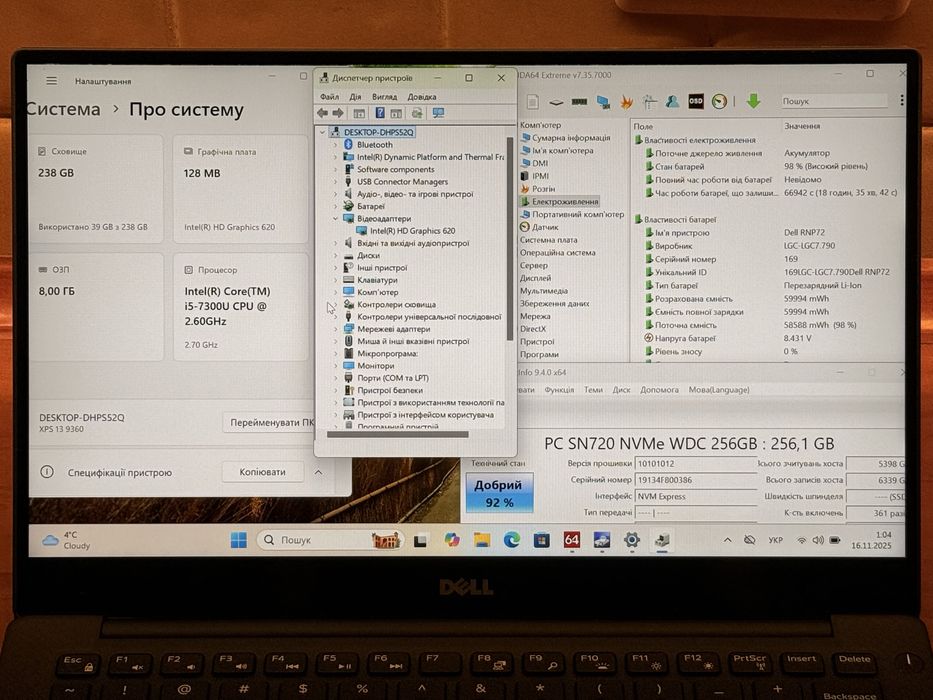Image resolution: width=933 pixels, height=700 pixels.
Task: Expand the Bluetooth node in Device Manager
Action: (x=335, y=145)
